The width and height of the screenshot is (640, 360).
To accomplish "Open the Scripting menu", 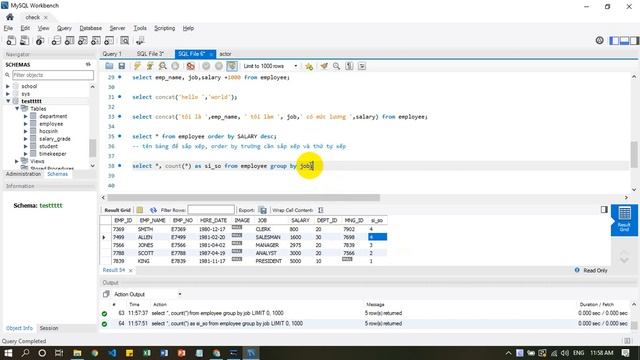I will 164,28.
